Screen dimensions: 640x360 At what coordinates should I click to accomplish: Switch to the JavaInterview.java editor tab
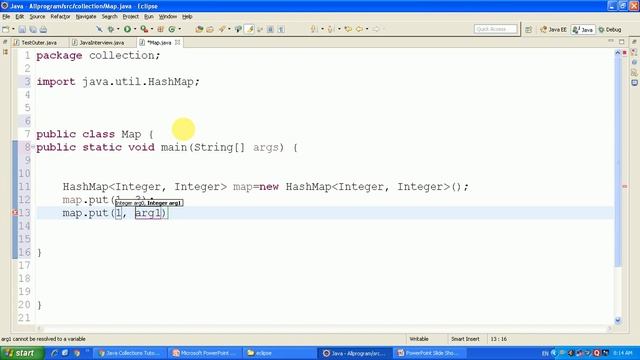click(102, 42)
